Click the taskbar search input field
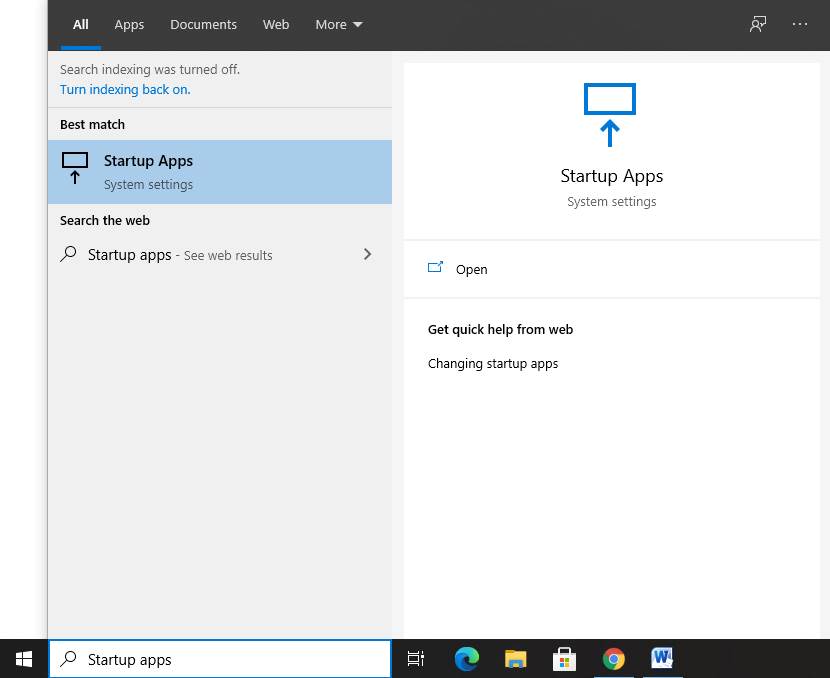 (x=230, y=659)
